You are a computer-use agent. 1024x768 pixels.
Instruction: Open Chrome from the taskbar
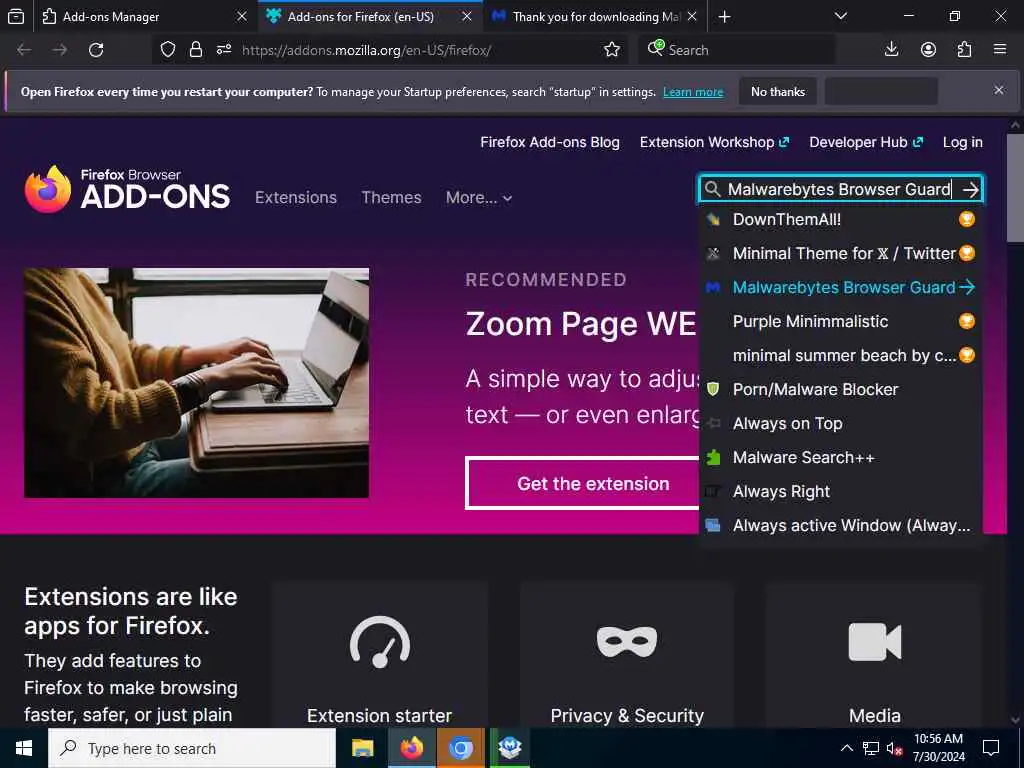(460, 748)
